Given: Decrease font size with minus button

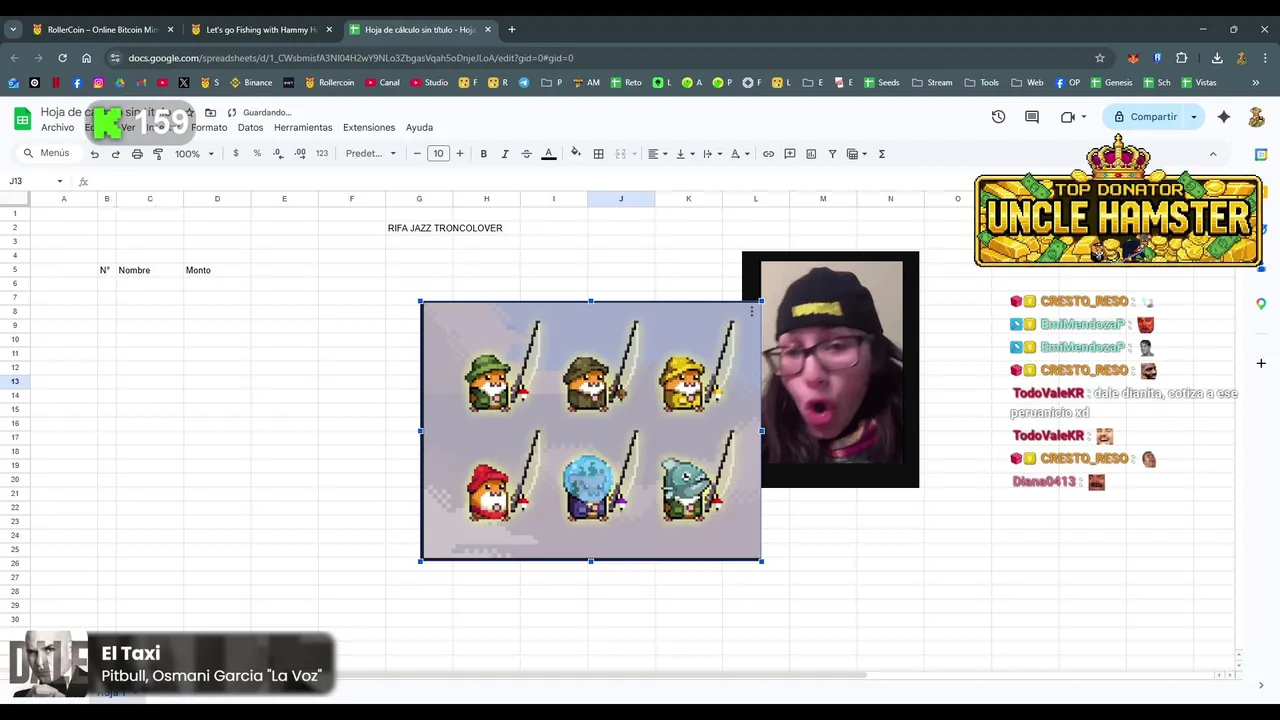Looking at the screenshot, I should [x=417, y=154].
